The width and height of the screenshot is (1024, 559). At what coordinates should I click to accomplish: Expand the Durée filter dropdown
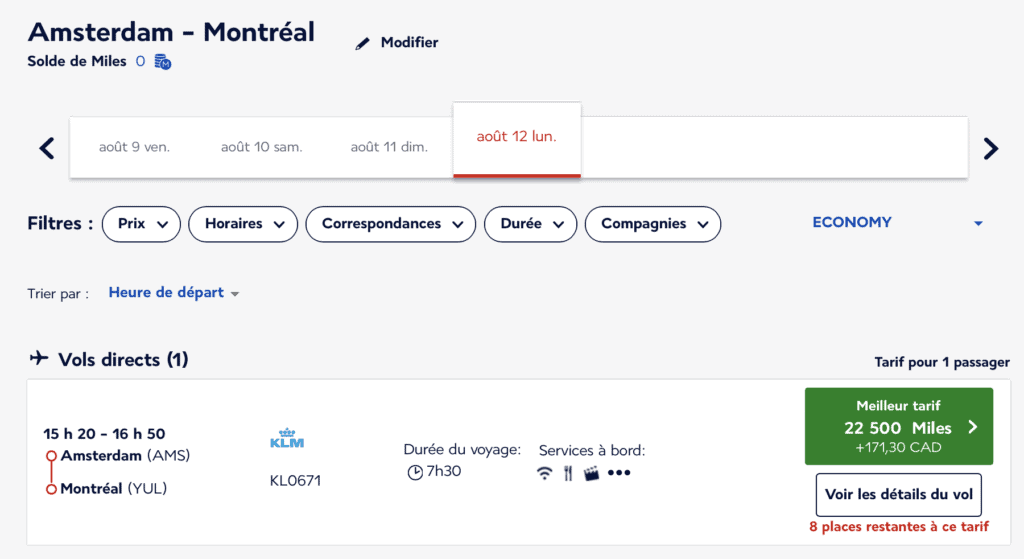point(530,224)
